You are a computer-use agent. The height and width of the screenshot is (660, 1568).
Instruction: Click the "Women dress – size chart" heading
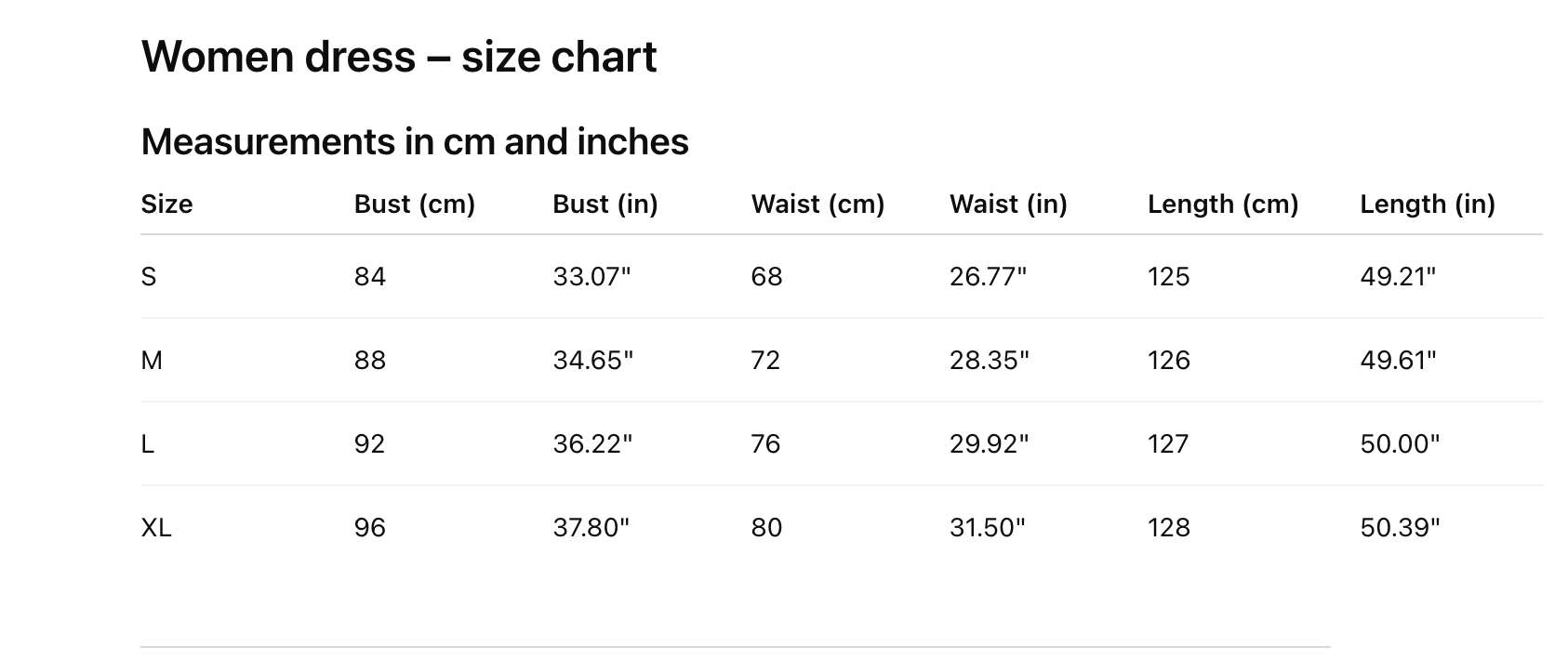[x=398, y=57]
